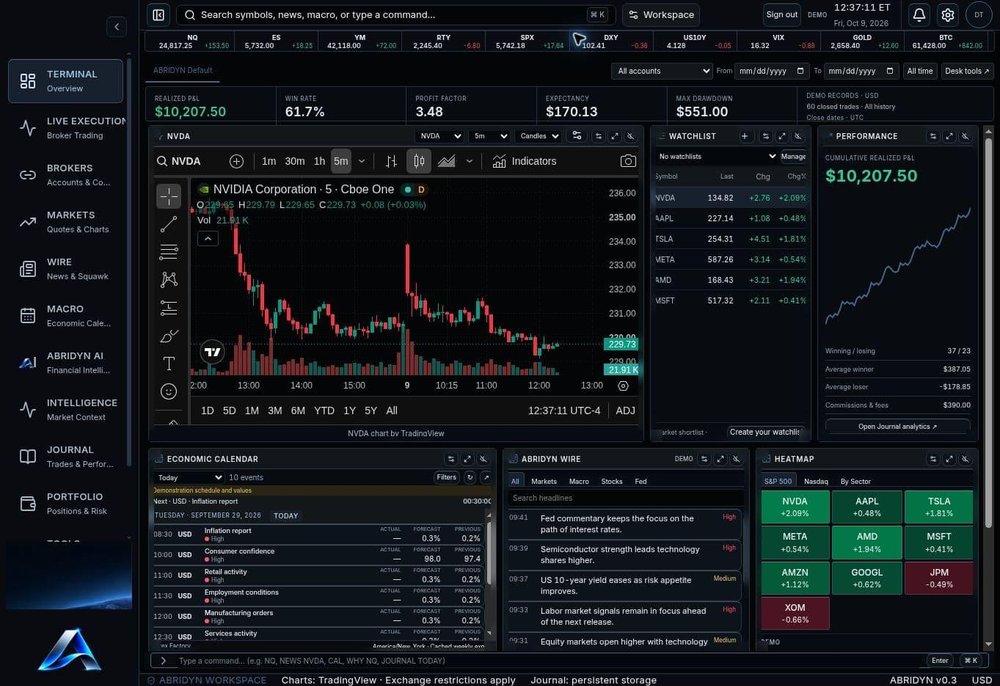1000x686 pixels.
Task: Open settings gear in top bar
Action: (948, 15)
